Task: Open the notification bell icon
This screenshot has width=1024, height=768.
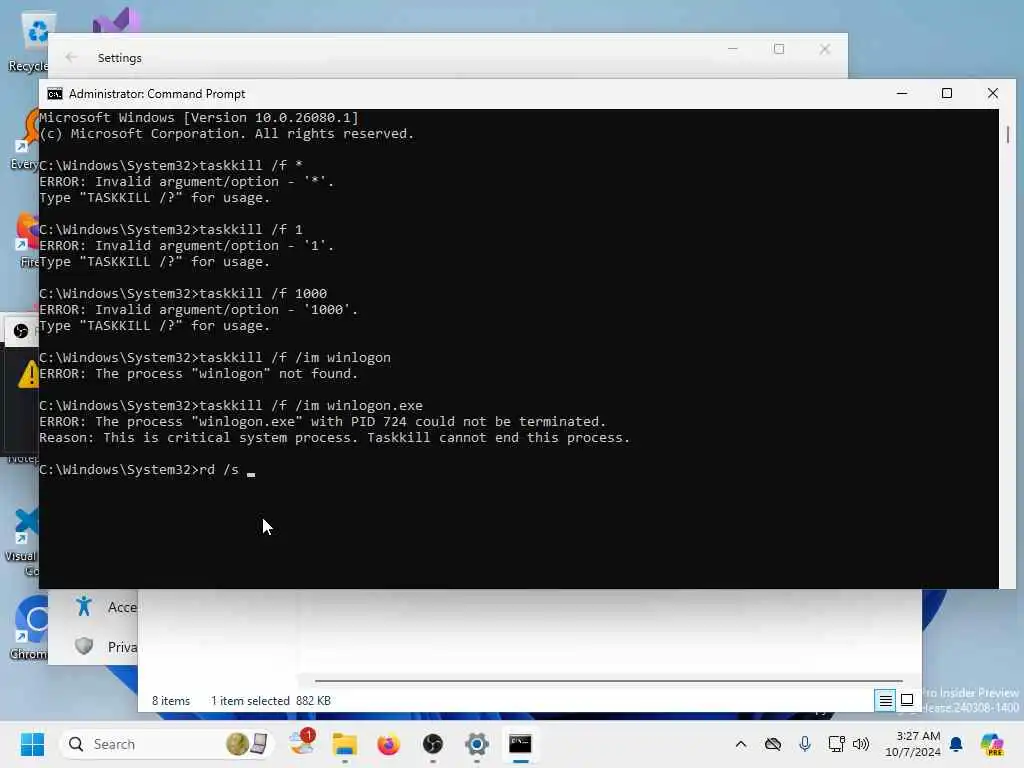Action: click(x=956, y=744)
